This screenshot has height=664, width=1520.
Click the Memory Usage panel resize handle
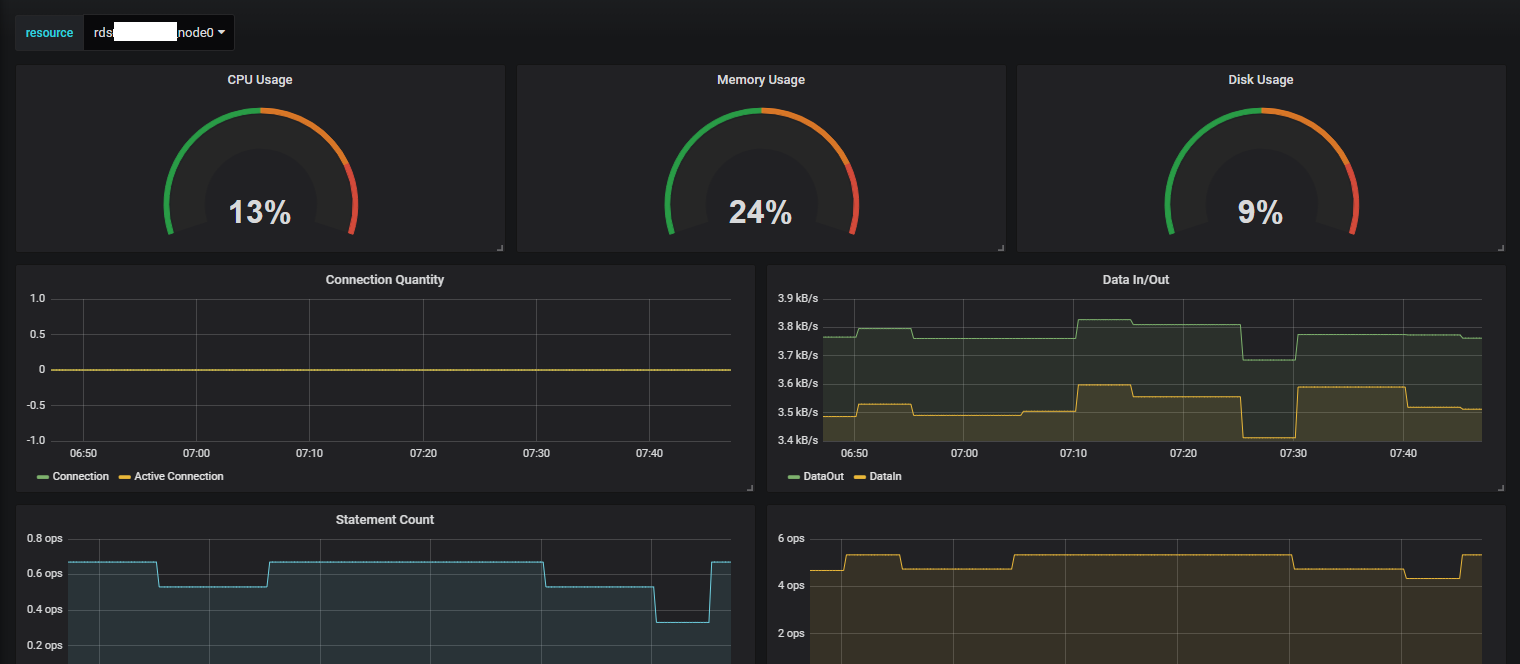click(1001, 247)
